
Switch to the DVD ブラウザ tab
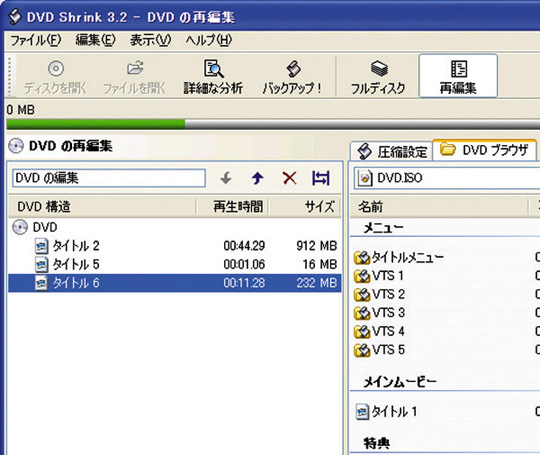point(485,150)
